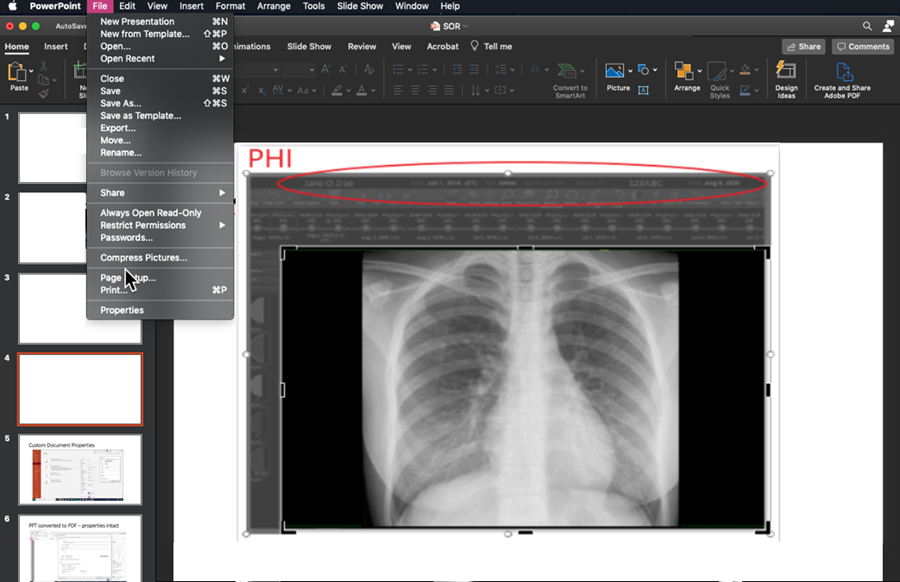Click the Paste clipboard icon
The height and width of the screenshot is (582, 900).
tap(18, 73)
